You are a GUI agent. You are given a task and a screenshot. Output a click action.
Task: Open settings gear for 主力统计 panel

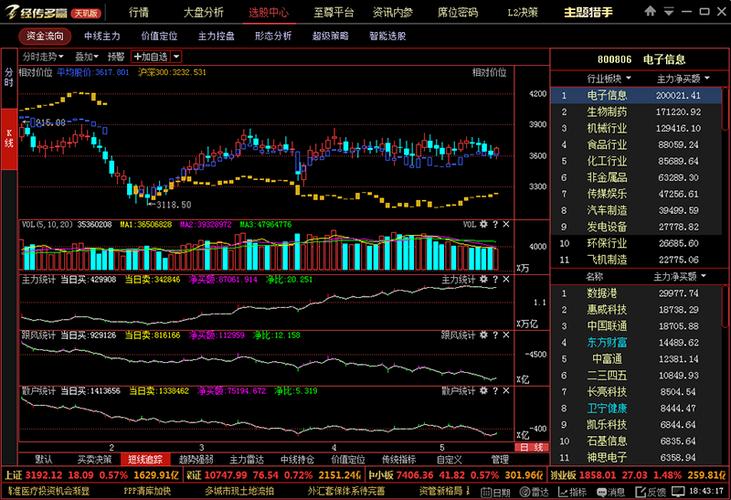tap(483, 279)
